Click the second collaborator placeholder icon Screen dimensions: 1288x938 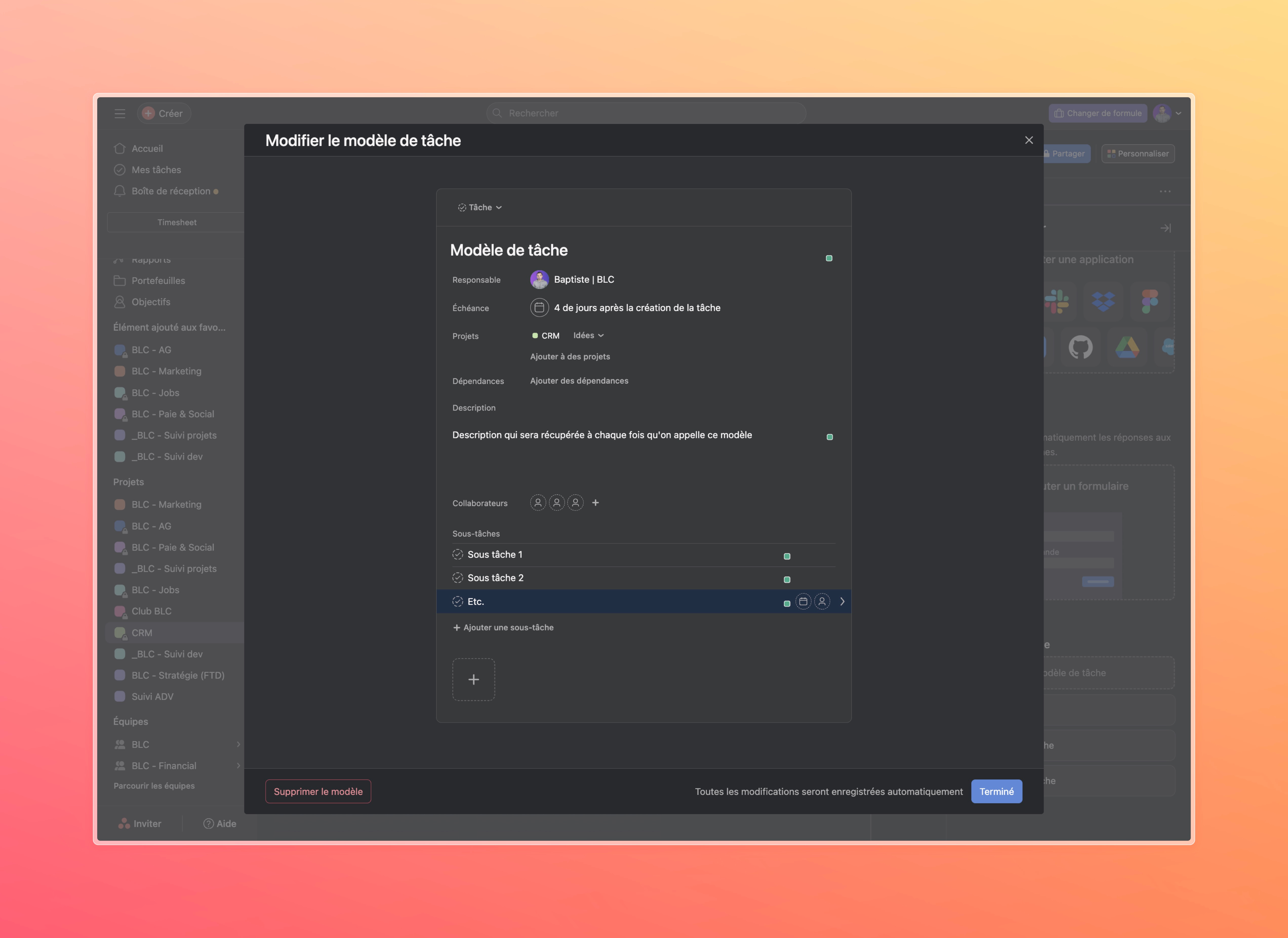coord(557,503)
